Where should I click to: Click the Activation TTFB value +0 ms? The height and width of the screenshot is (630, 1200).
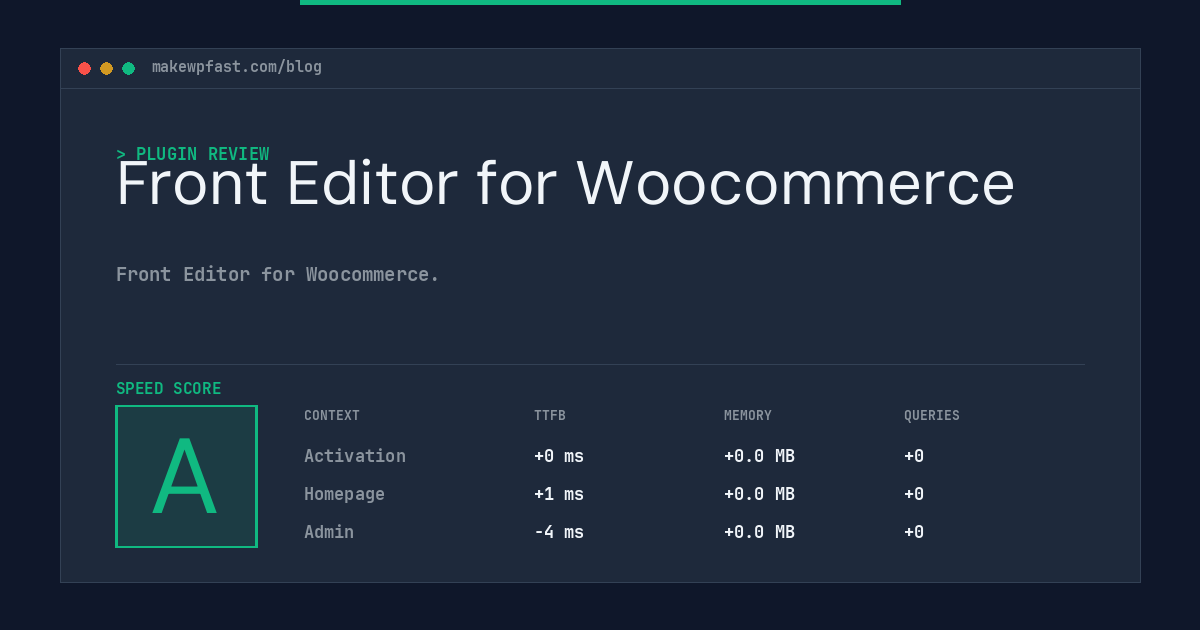[x=559, y=456]
